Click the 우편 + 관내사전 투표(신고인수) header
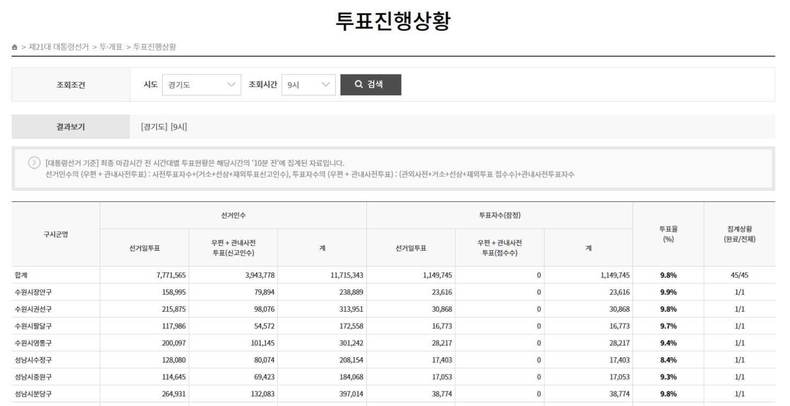The width and height of the screenshot is (790, 406). coord(233,248)
